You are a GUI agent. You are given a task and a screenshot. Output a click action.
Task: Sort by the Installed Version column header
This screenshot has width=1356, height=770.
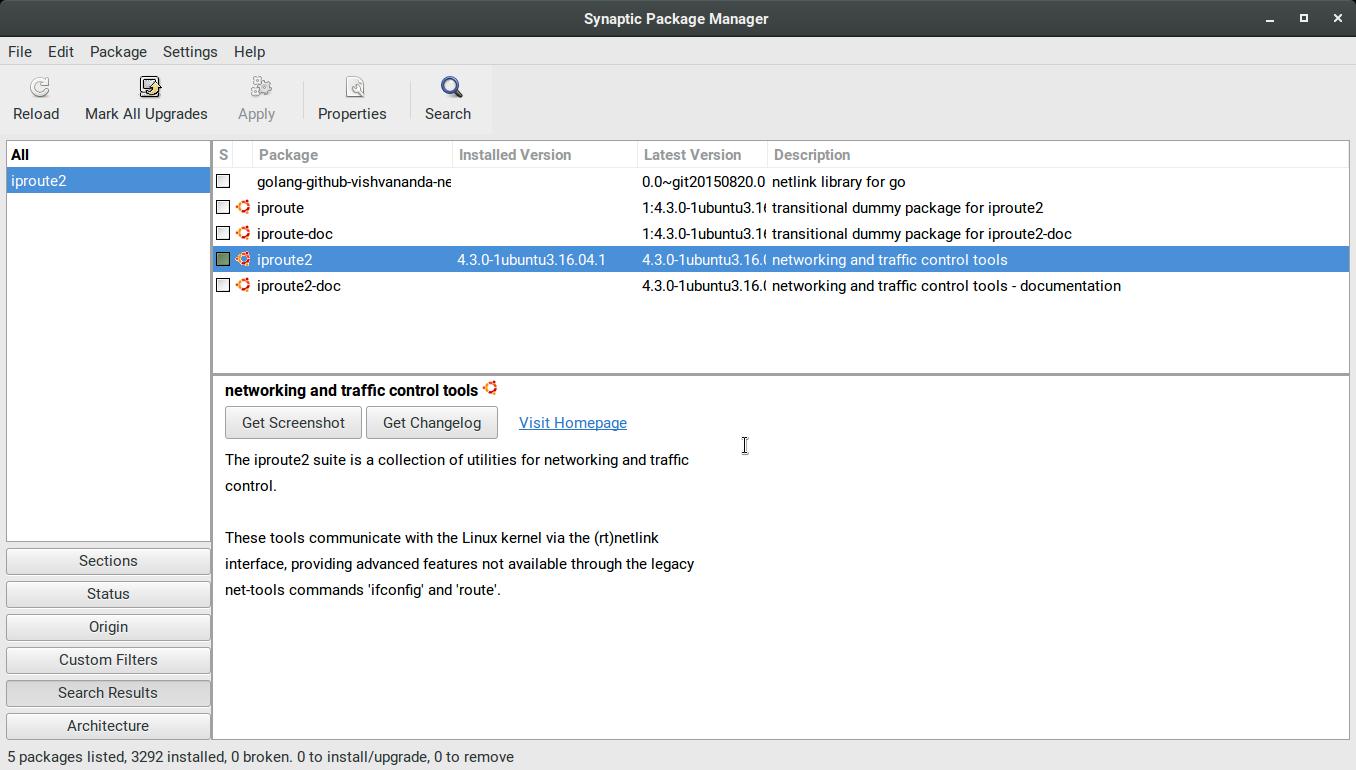pyautogui.click(x=544, y=155)
